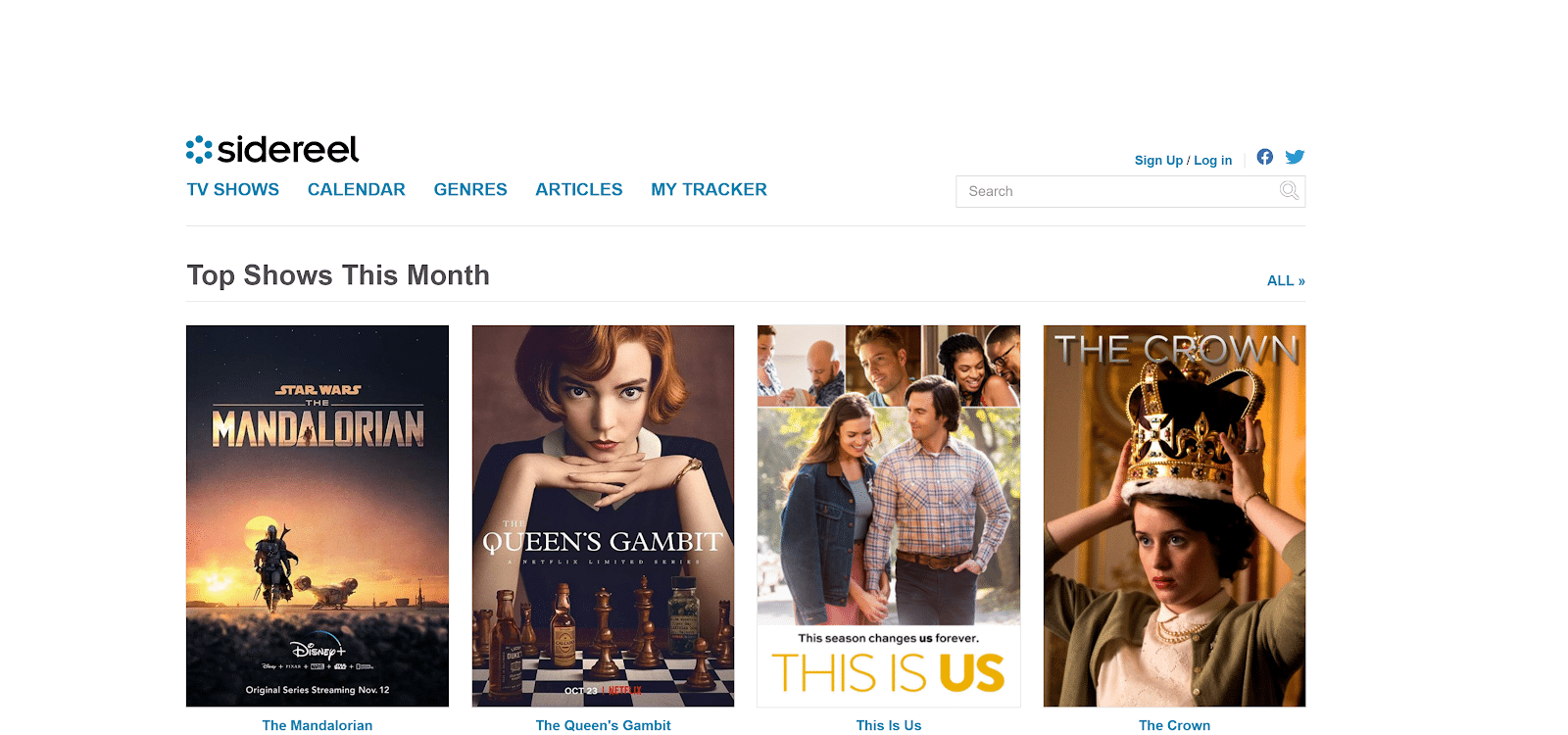Open the Genres menu
Screen dimensions: 1568x735
tap(470, 190)
